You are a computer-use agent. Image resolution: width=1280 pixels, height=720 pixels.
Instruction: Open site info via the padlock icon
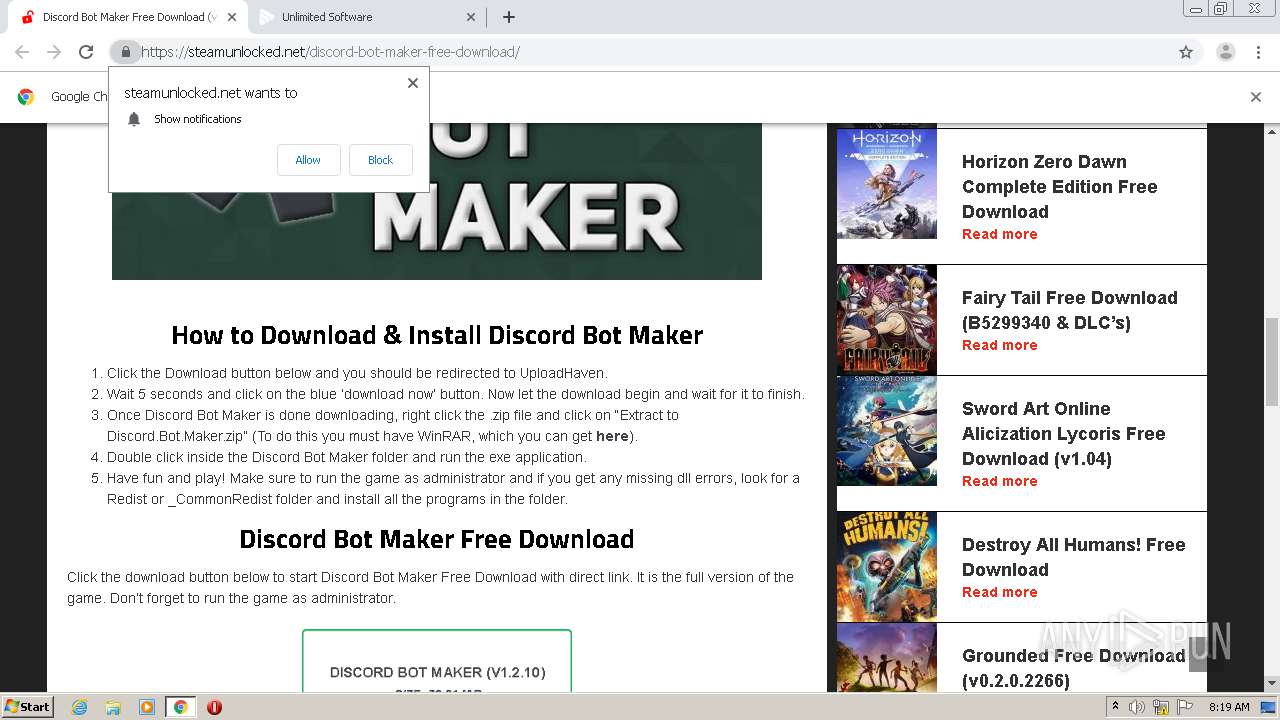point(125,52)
